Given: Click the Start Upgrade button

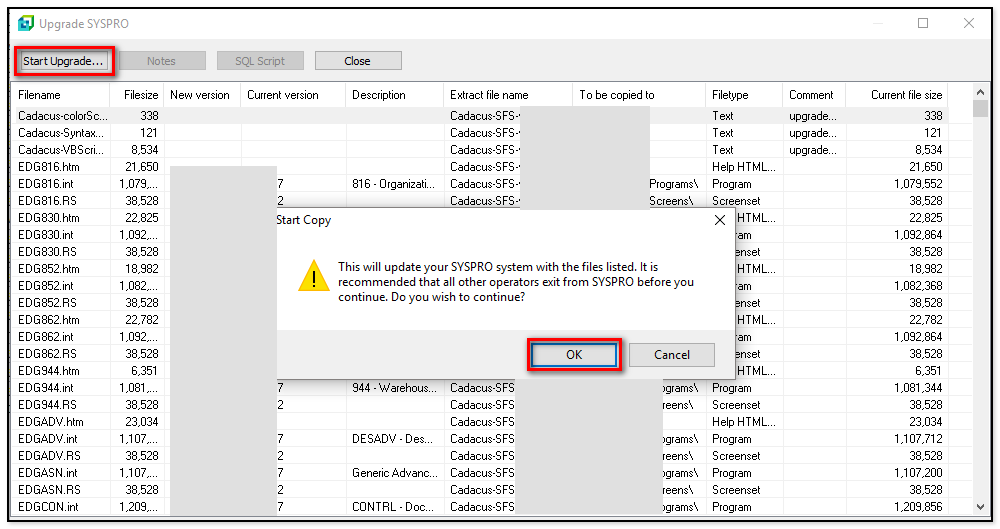Looking at the screenshot, I should pos(63,61).
